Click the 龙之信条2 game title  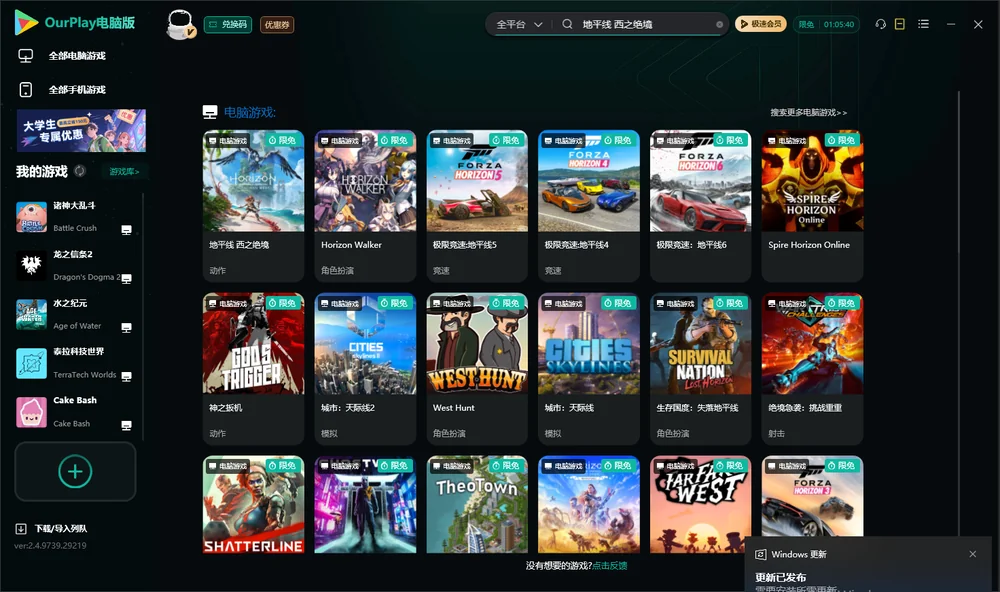click(73, 255)
